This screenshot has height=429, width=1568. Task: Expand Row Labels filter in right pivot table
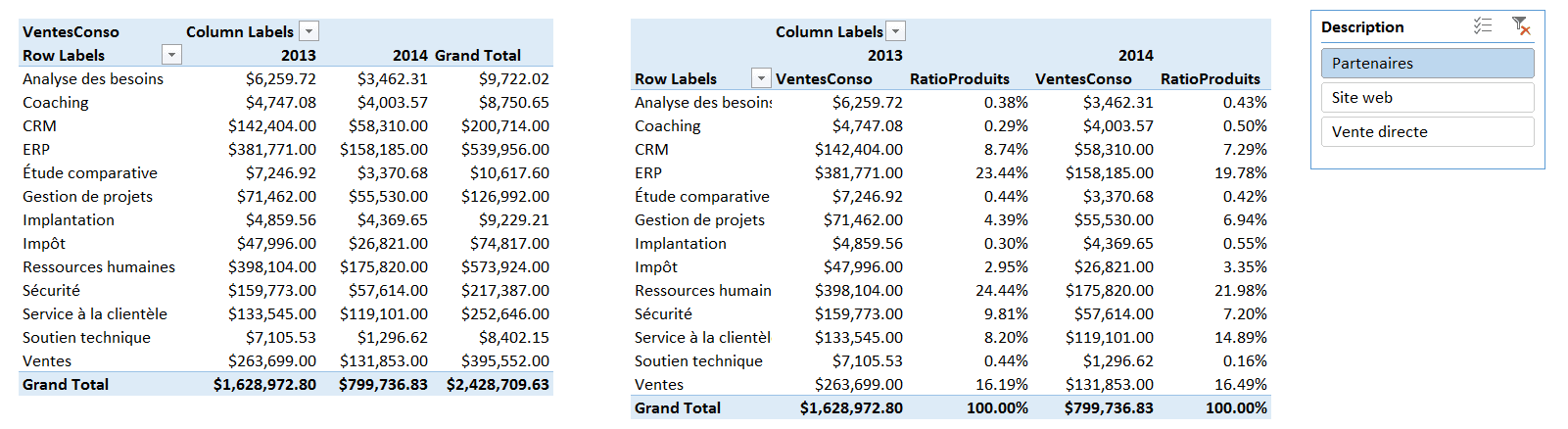(761, 78)
